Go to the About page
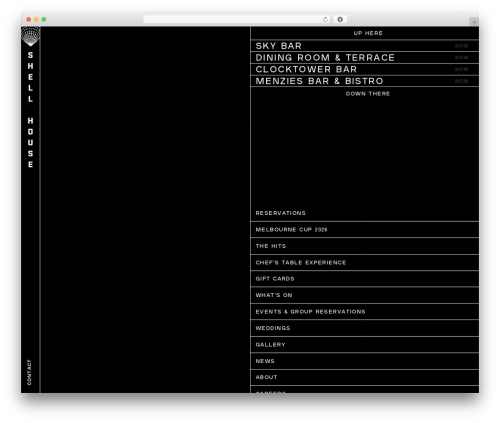Image resolution: width=500 pixels, height=423 pixels. coord(365,377)
